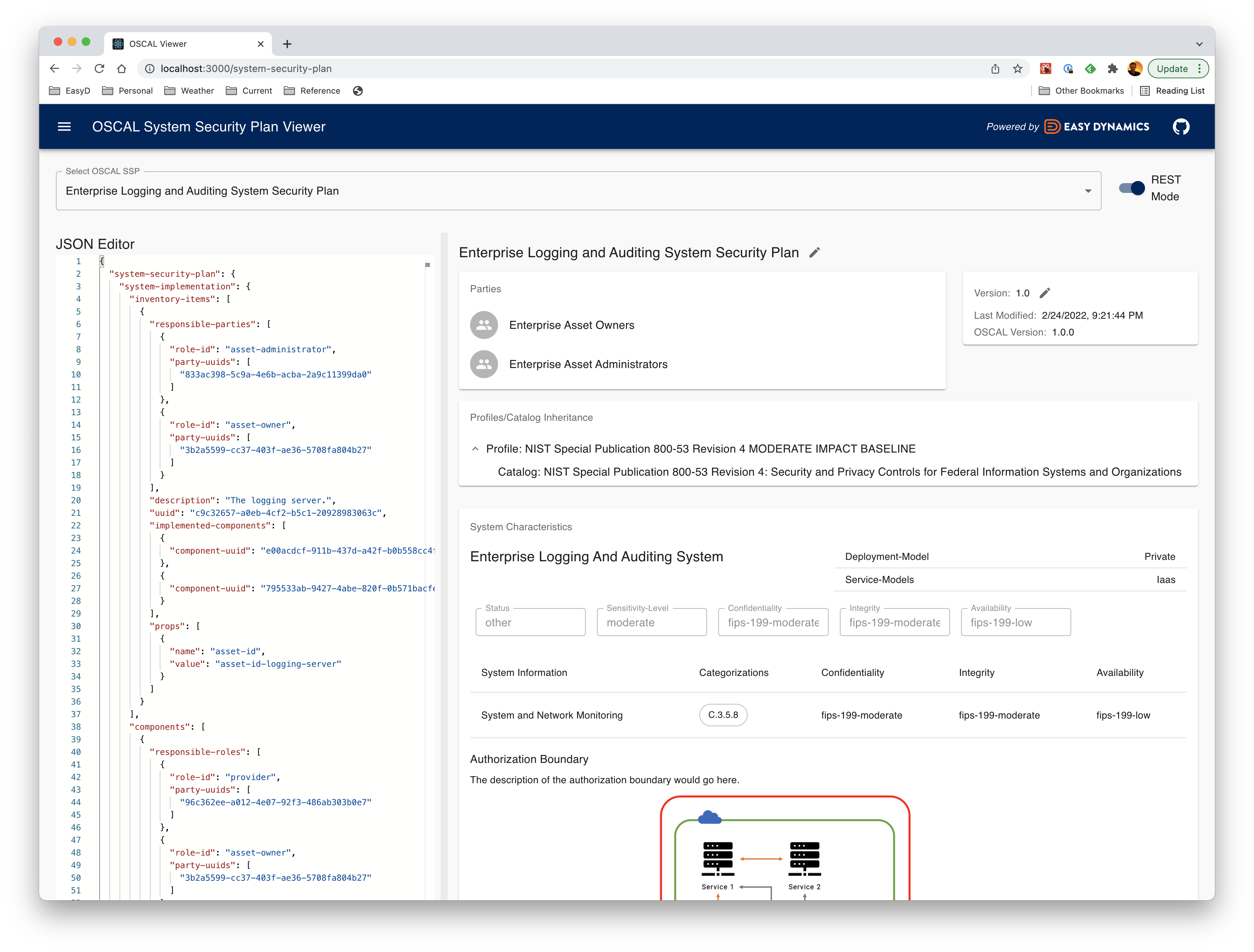Open the Personal bookmarks folder

coord(128,91)
